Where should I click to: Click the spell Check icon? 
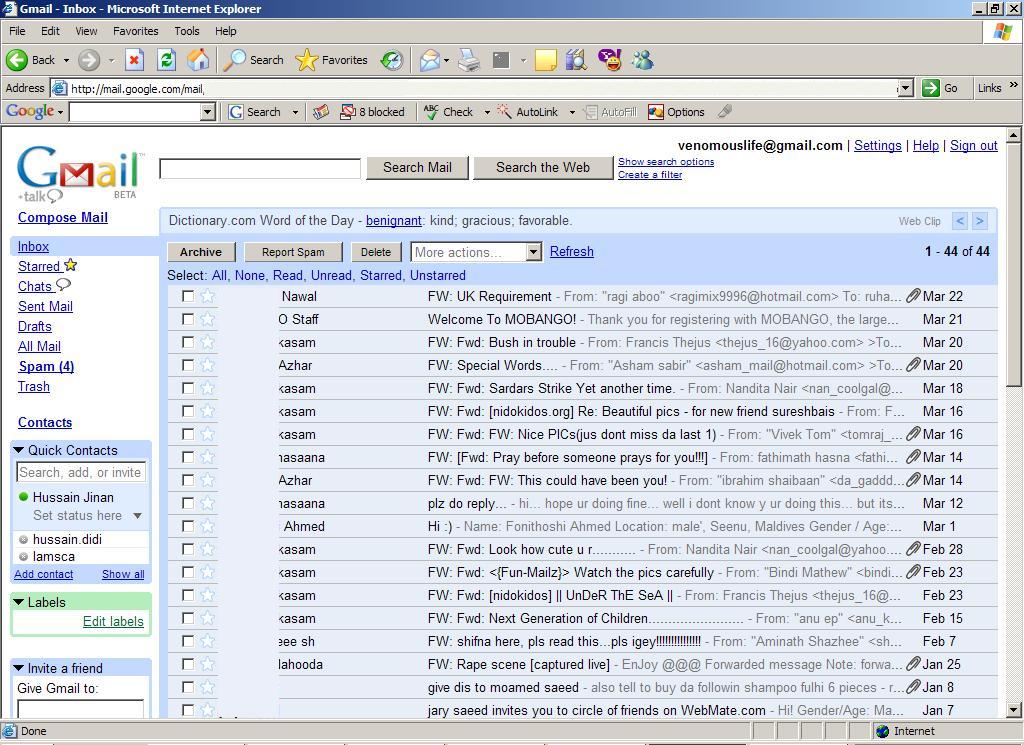coord(430,112)
